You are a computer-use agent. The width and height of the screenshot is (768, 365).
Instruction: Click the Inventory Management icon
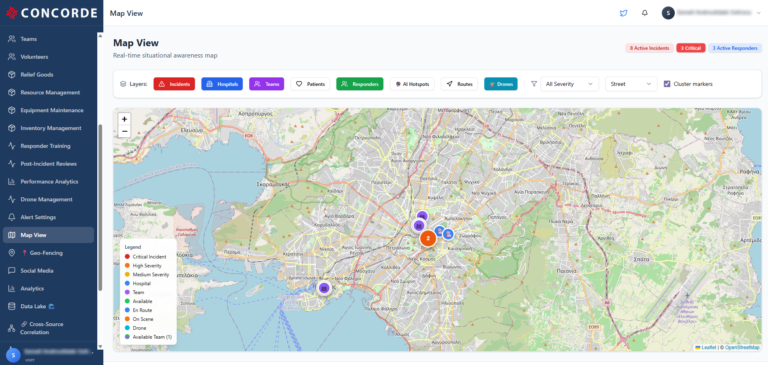(x=12, y=128)
